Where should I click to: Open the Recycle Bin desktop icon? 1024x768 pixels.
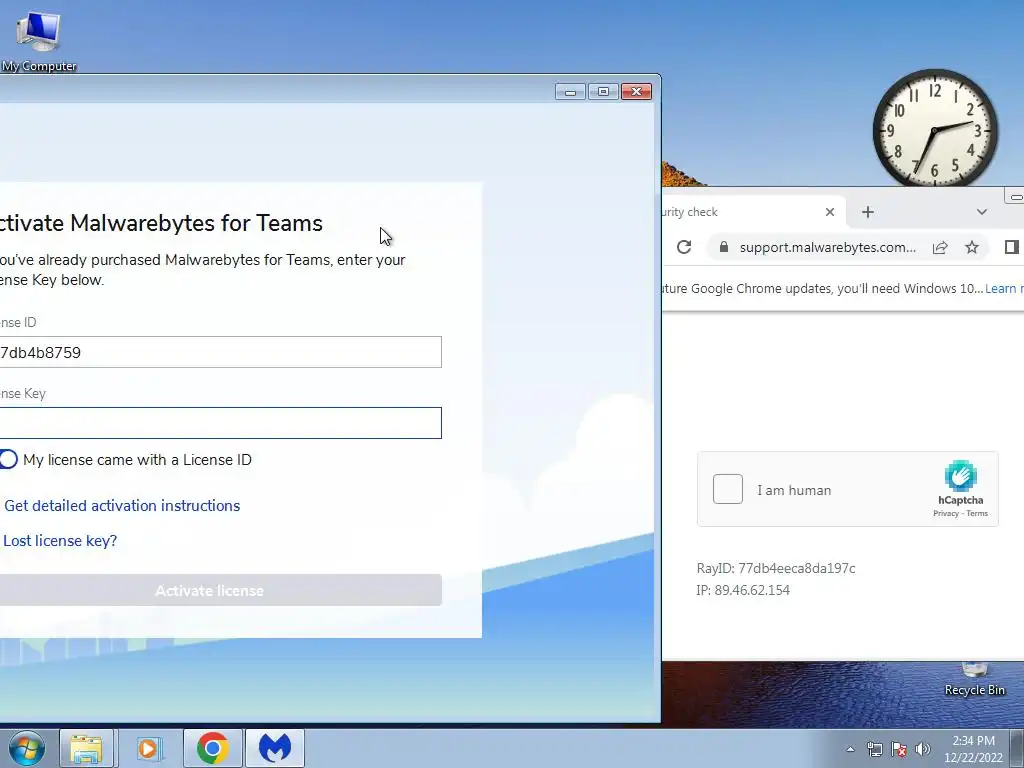tap(974, 679)
